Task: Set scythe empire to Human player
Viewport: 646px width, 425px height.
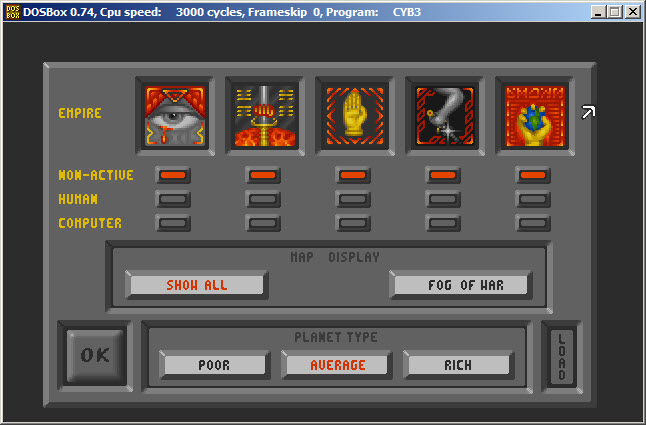Action: 443,199
